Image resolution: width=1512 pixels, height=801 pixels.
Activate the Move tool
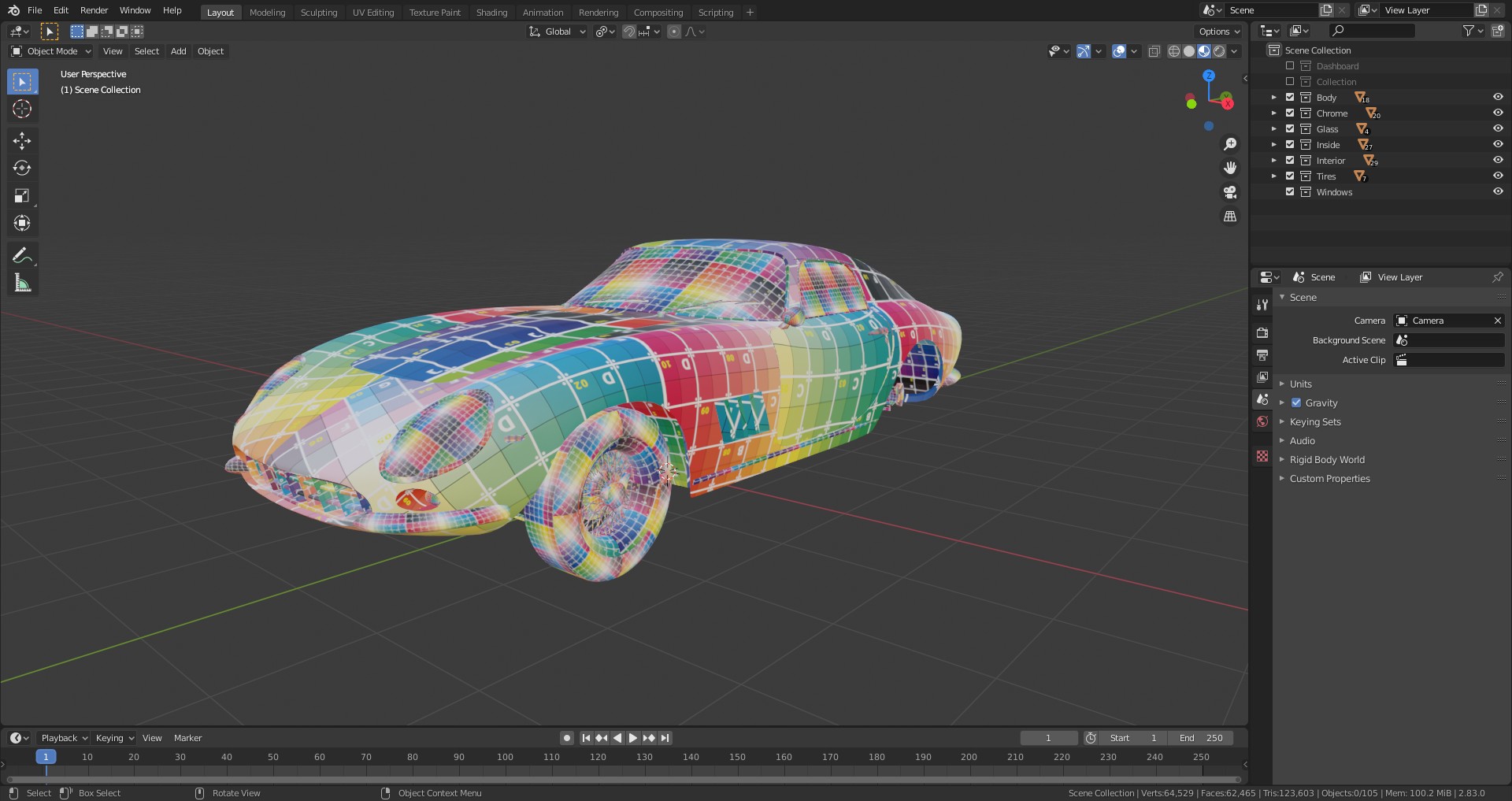(22, 141)
